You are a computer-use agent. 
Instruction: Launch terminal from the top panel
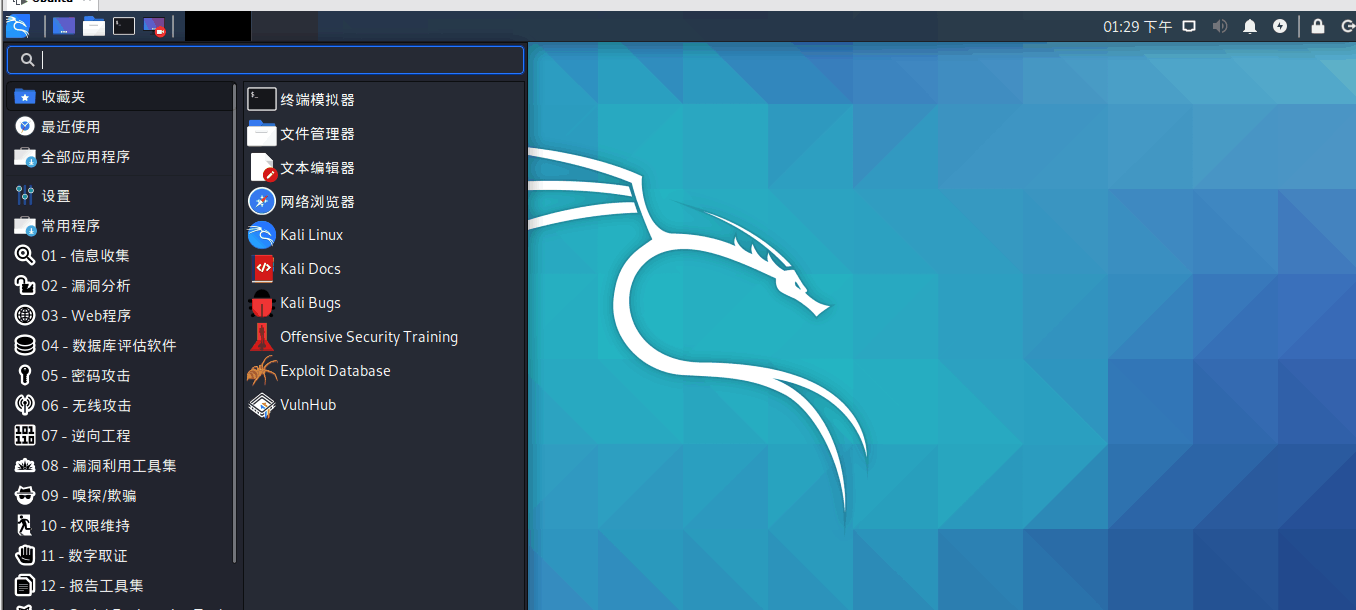point(124,26)
